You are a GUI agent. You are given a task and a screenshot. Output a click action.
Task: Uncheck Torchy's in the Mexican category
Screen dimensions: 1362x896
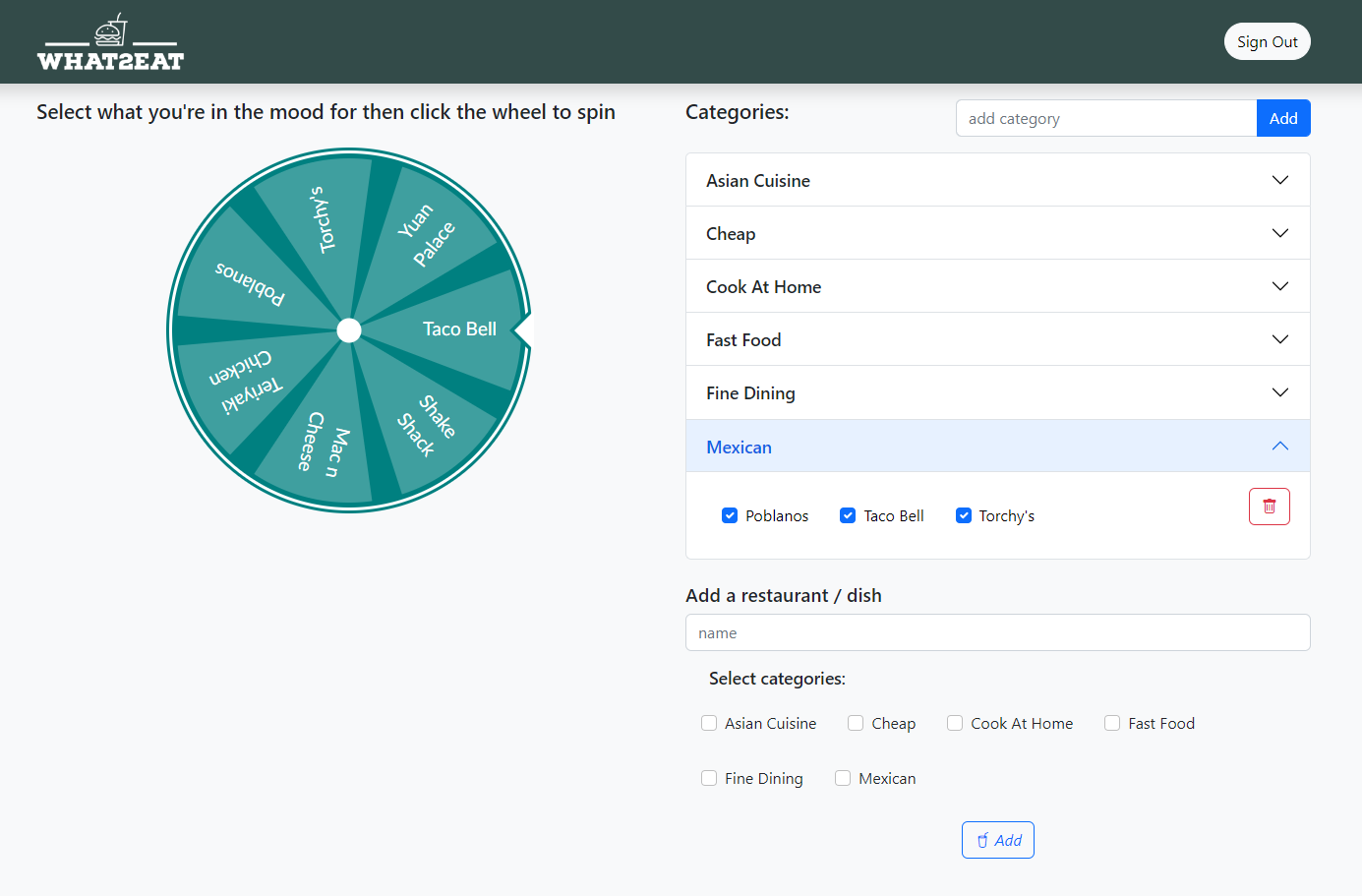[x=964, y=514]
